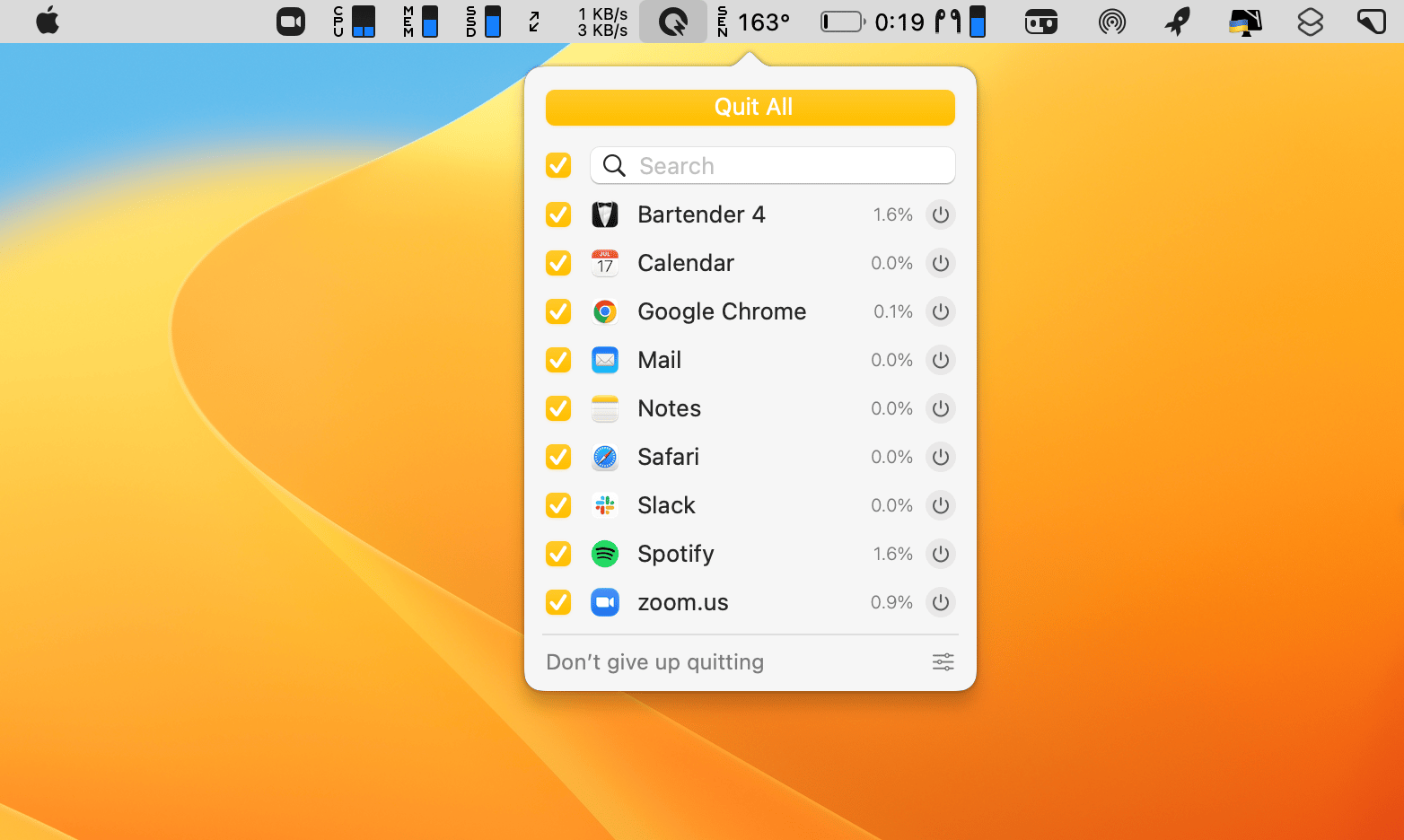Click the AirDrop-style broadcast menu bar icon
The width and height of the screenshot is (1404, 840).
(1112, 22)
